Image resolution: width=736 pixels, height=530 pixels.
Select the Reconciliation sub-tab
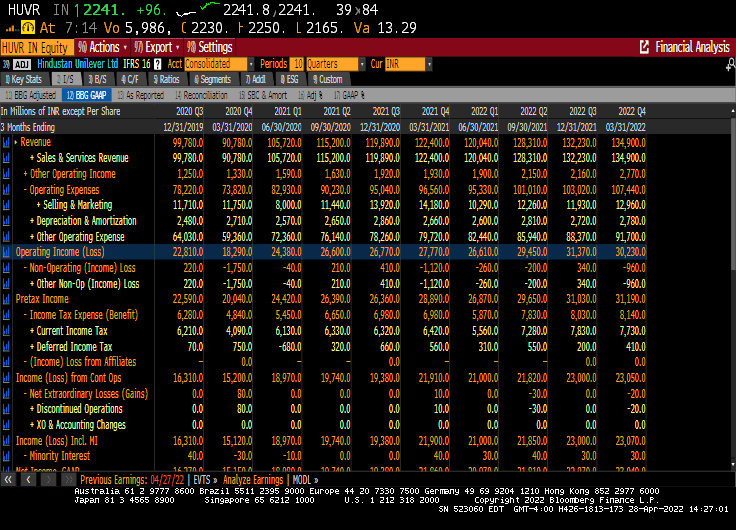point(201,95)
